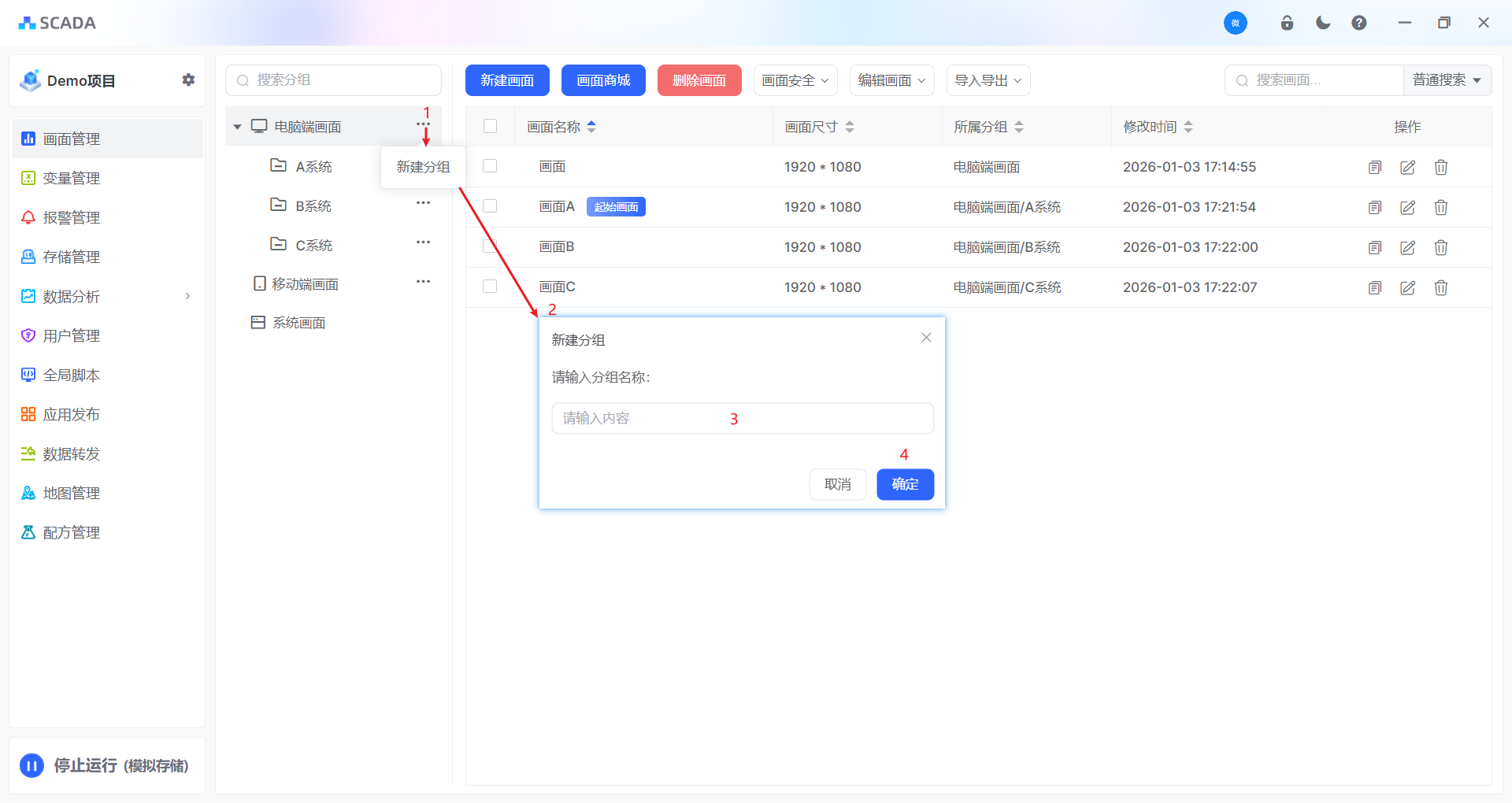Screen dimensions: 1512x803
Task: Tick the checkbox next to 画面C
Action: point(490,287)
